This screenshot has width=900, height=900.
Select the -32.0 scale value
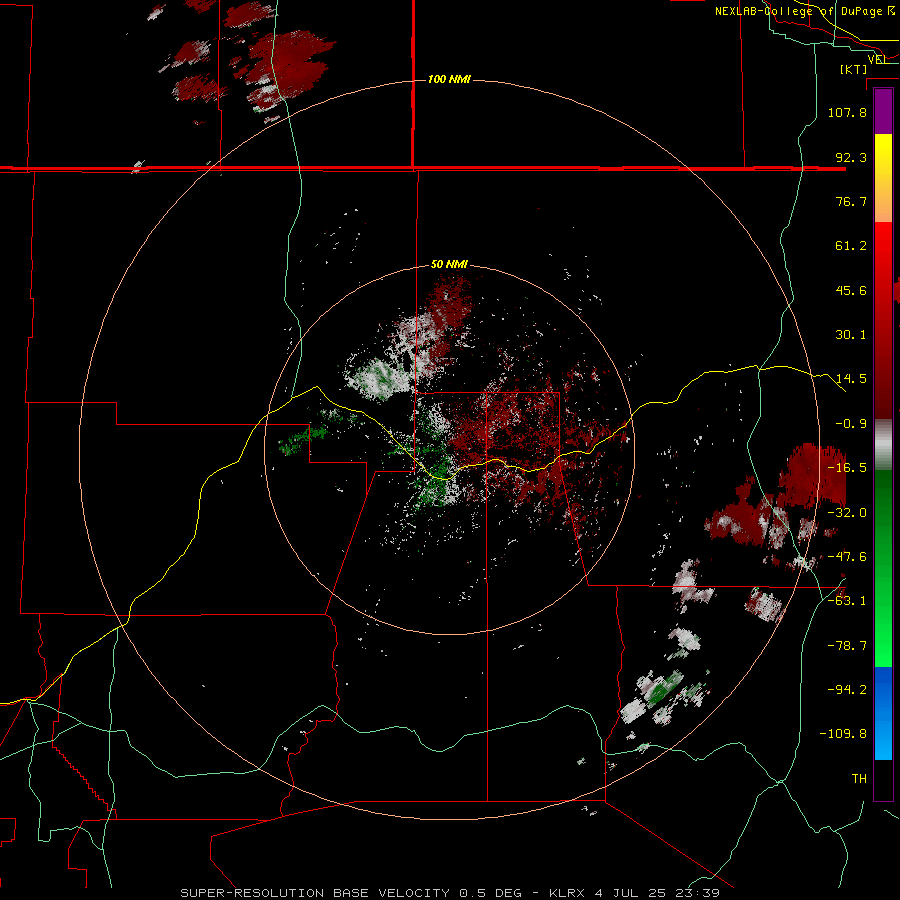[x=847, y=513]
